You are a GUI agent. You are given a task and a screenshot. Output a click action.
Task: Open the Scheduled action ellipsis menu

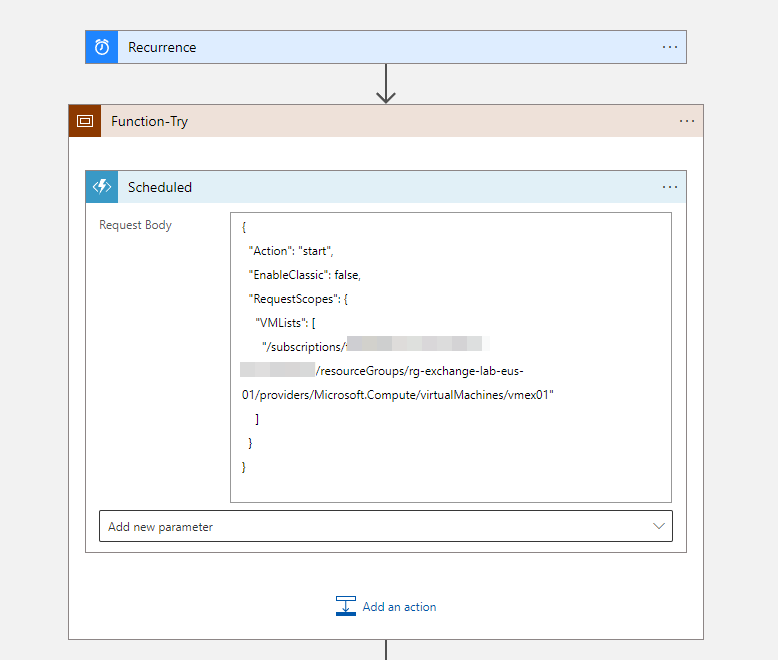click(670, 187)
